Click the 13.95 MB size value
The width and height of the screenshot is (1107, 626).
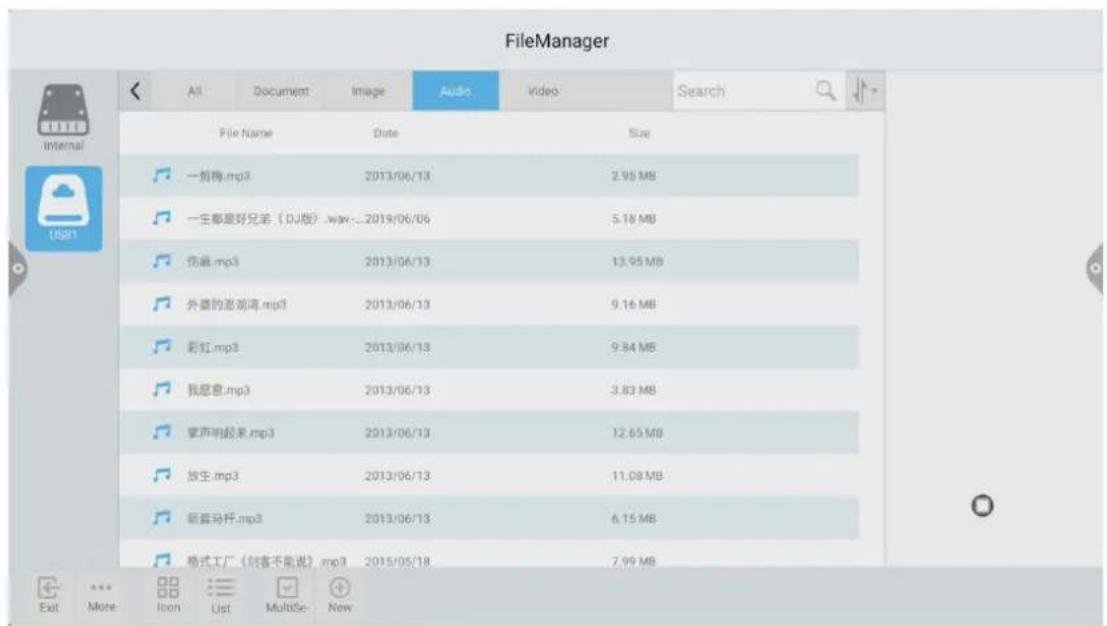point(637,262)
